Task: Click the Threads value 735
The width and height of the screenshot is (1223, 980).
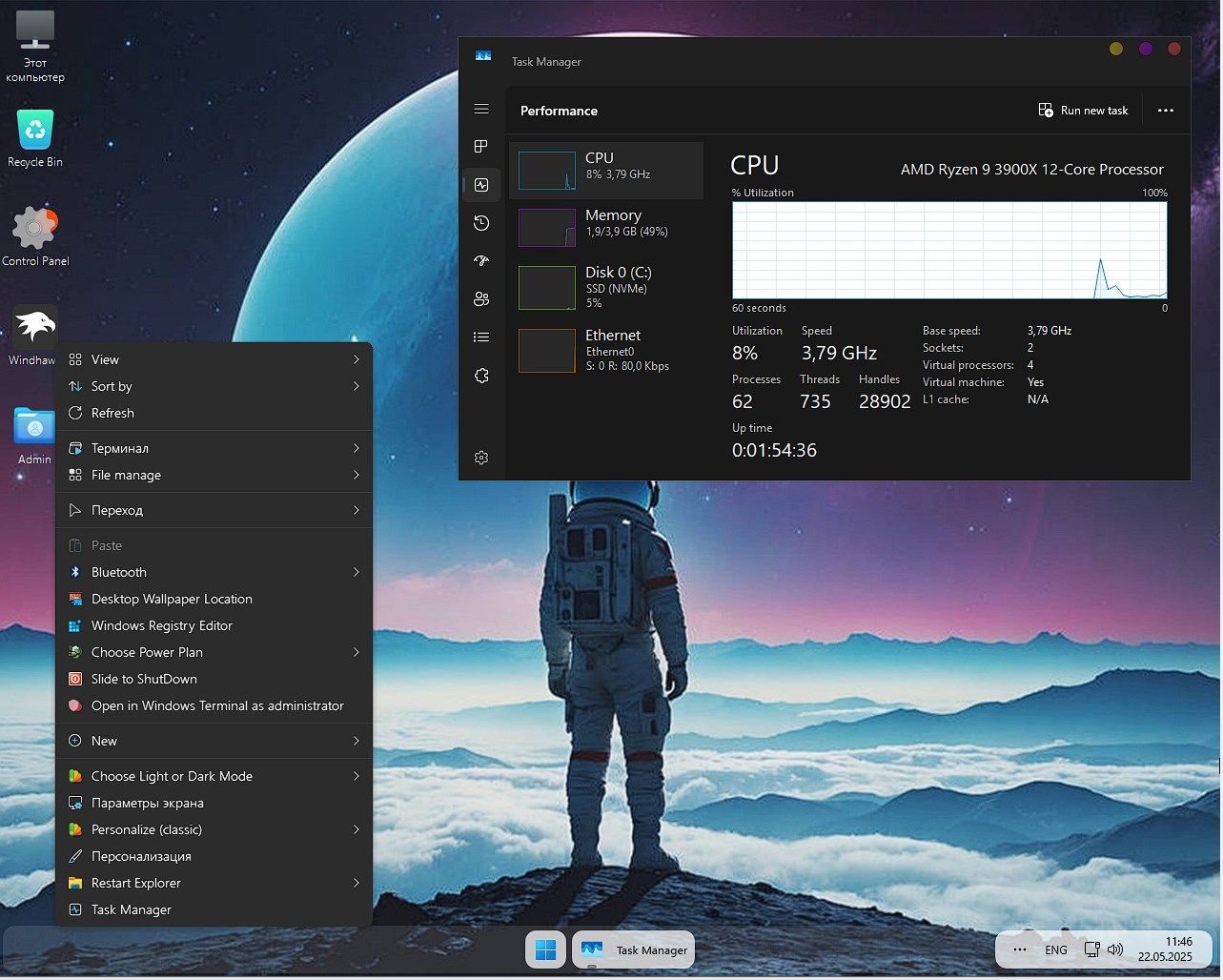Action: tap(815, 401)
